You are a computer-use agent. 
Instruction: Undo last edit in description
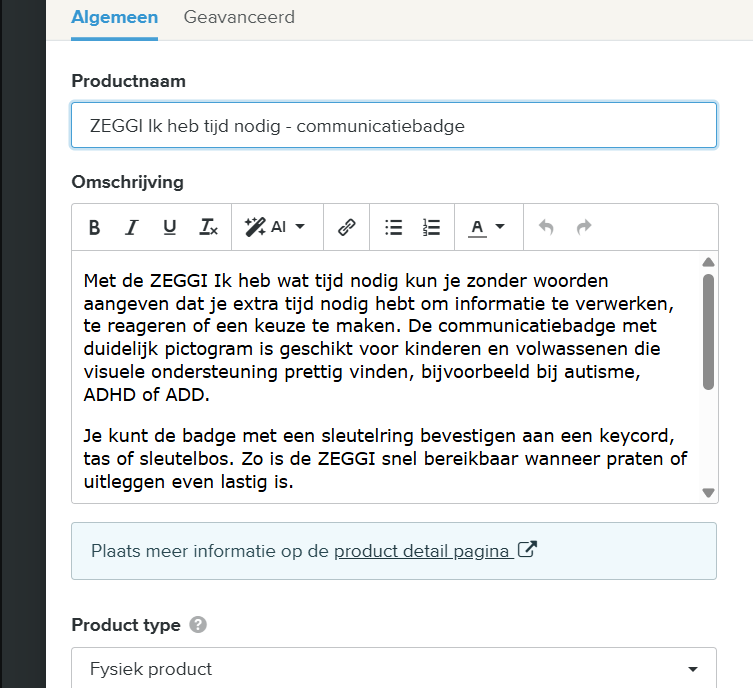pyautogui.click(x=546, y=227)
